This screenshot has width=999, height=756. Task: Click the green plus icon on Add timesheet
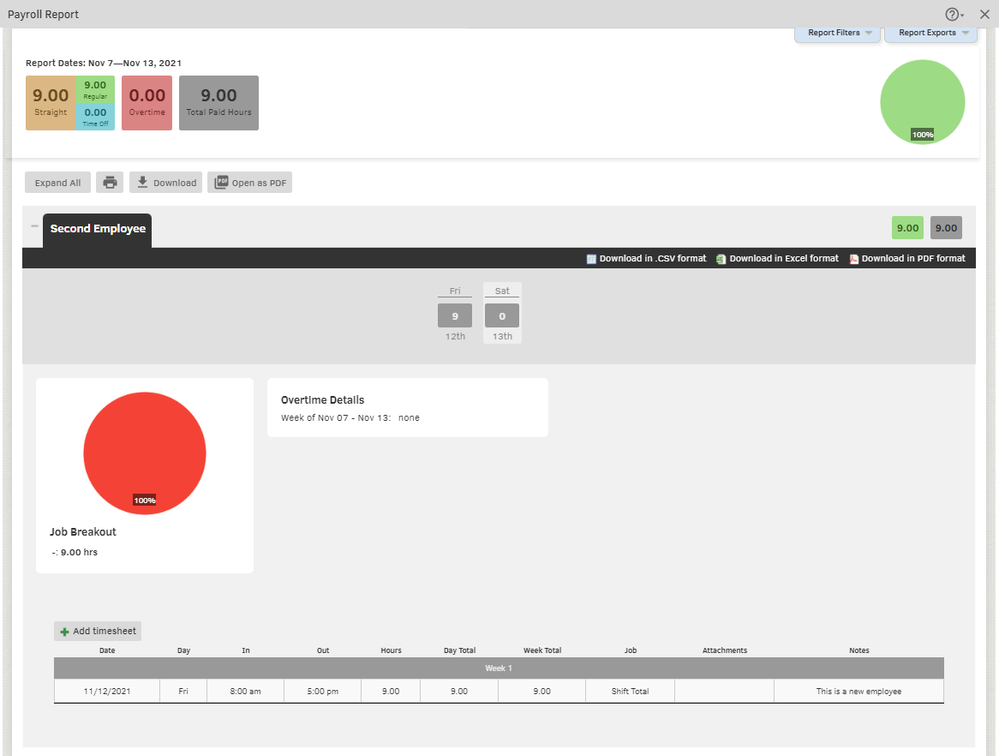[64, 632]
